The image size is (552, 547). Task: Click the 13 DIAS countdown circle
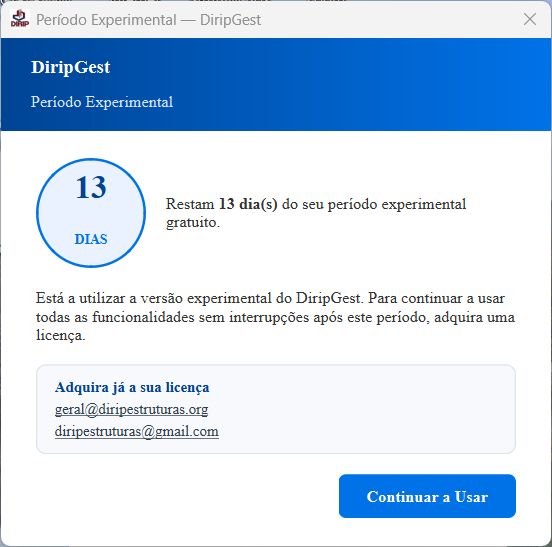91,213
